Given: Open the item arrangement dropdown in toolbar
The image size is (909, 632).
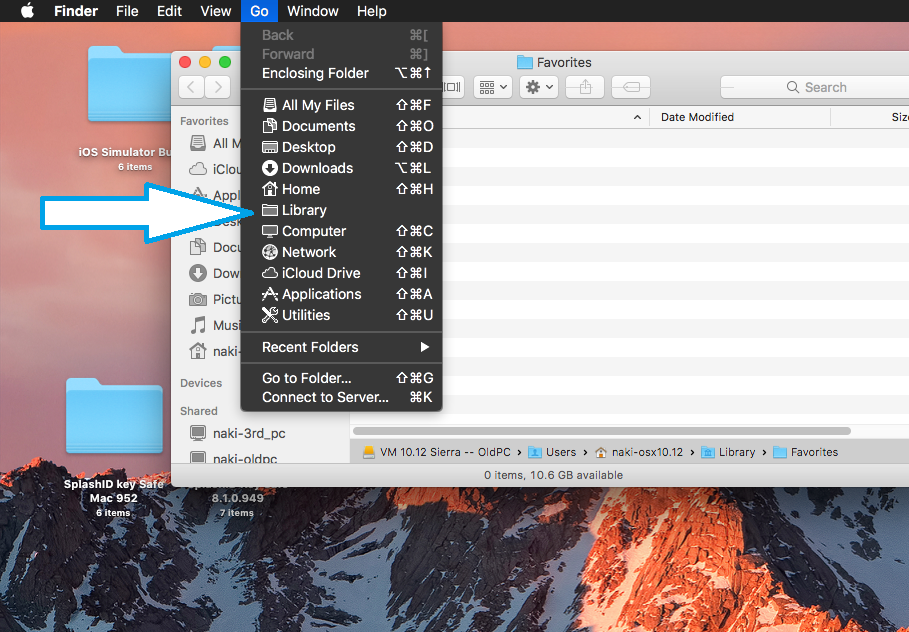Looking at the screenshot, I should (x=492, y=87).
